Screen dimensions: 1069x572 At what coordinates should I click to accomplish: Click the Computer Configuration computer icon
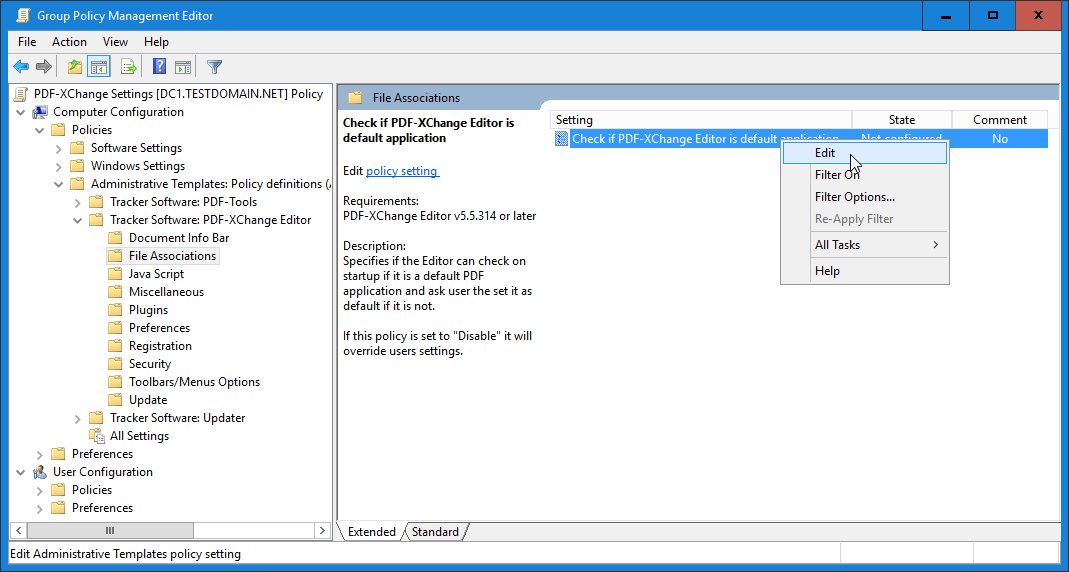[x=40, y=112]
